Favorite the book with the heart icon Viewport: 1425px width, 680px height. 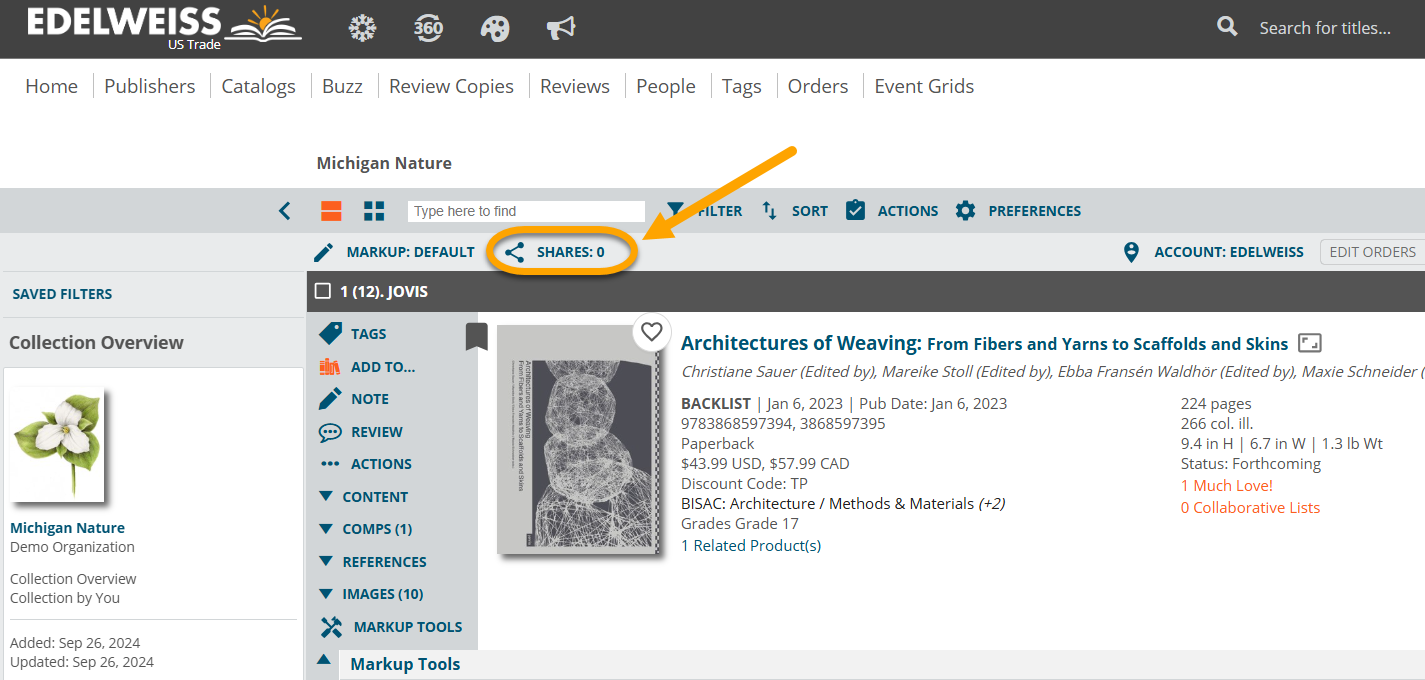click(x=652, y=331)
